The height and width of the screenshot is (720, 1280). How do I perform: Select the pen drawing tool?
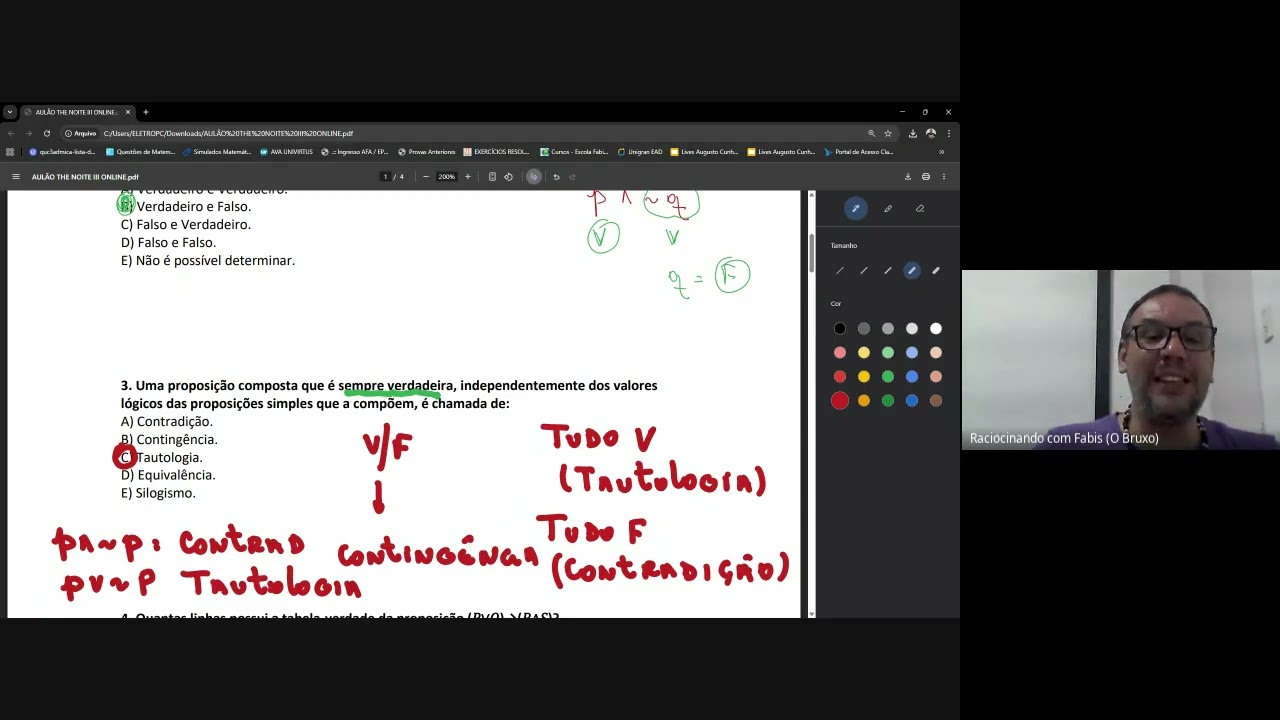[855, 208]
